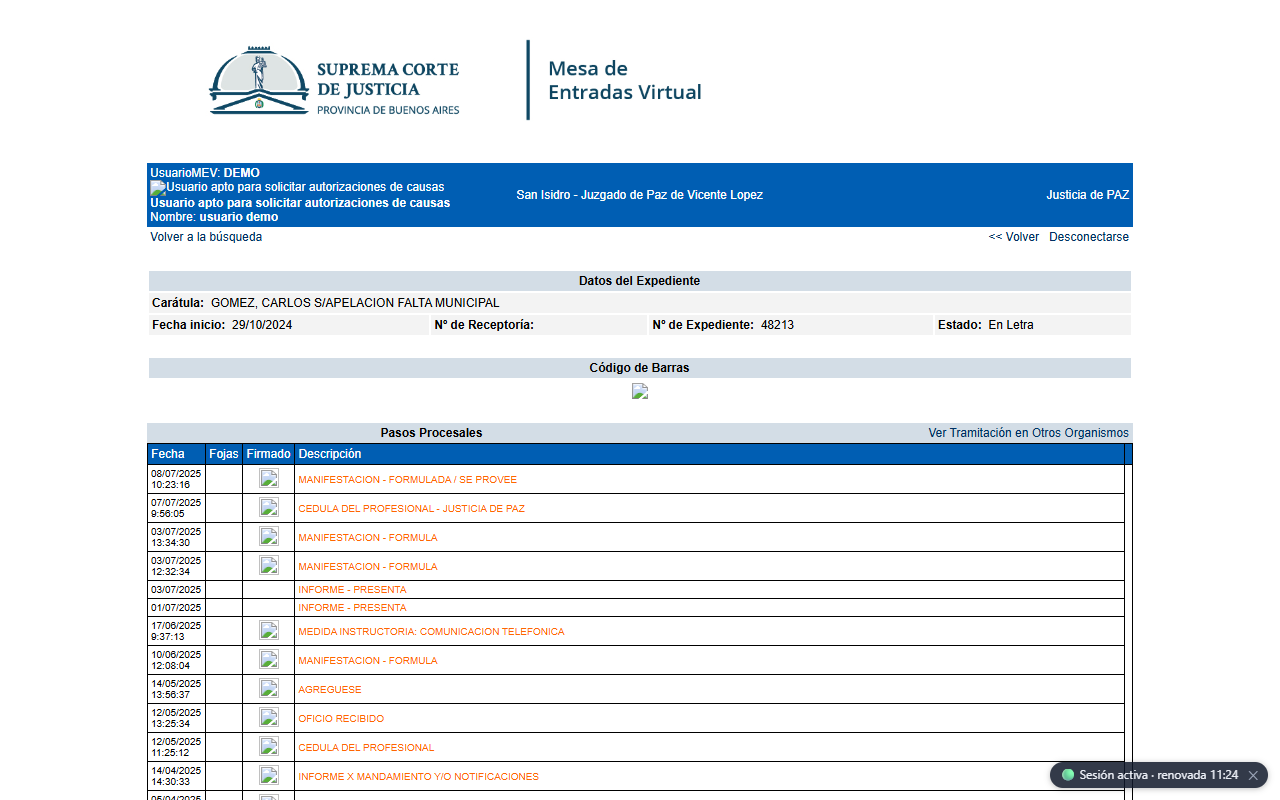Click signed icon for 03/07/2025 12:32:34 row
1280x800 pixels.
269,566
